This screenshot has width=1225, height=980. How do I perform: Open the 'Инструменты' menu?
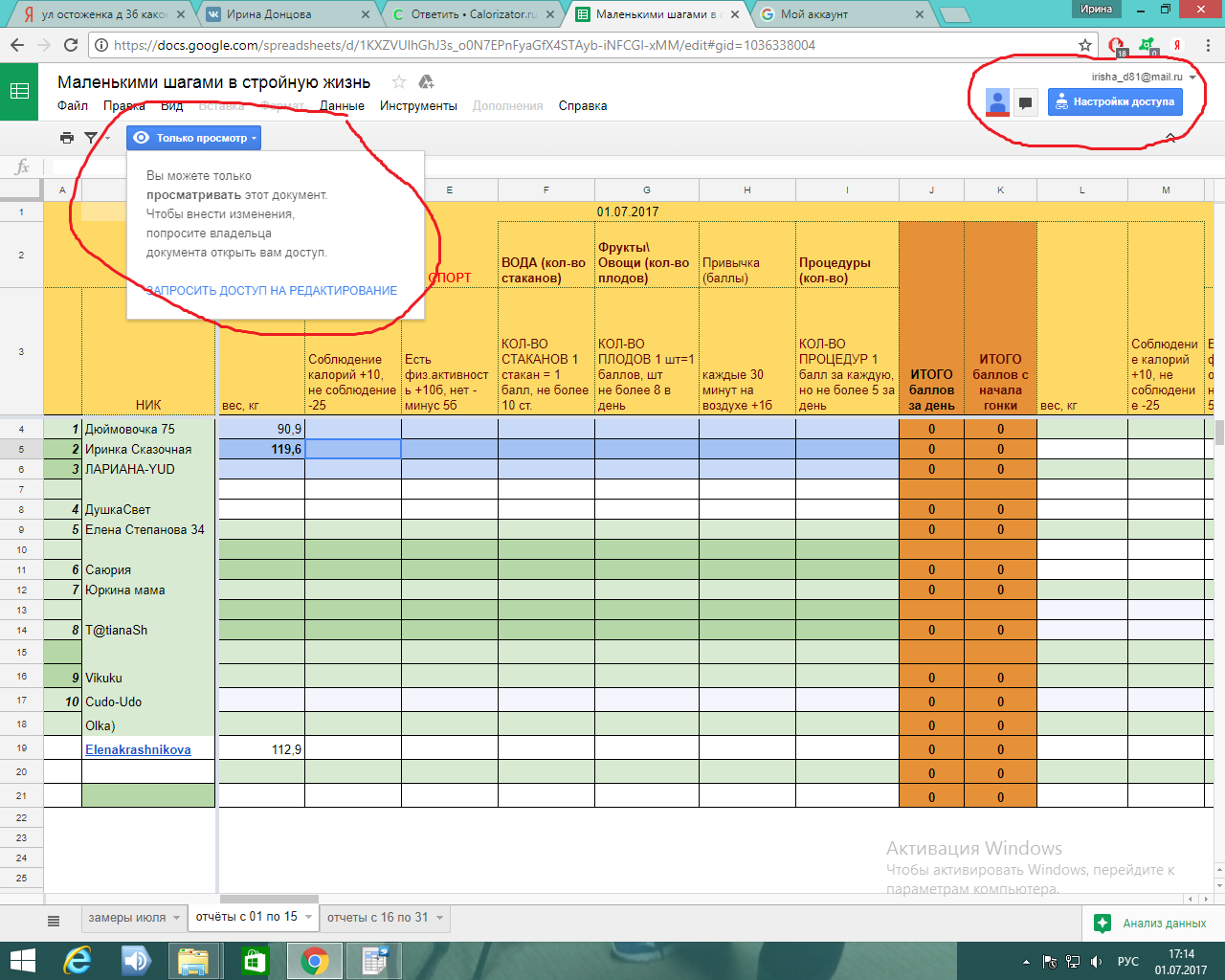tap(418, 106)
